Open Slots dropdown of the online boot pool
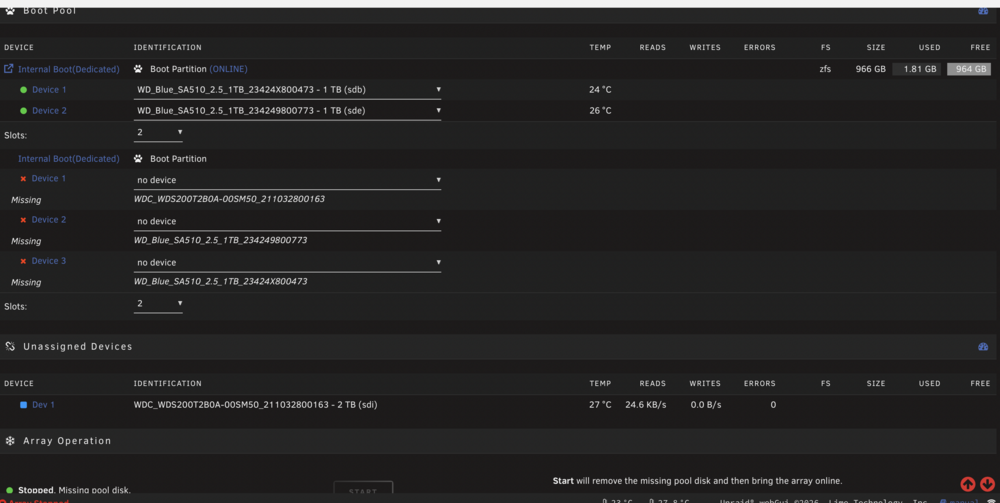The image size is (1000, 503). click(158, 133)
